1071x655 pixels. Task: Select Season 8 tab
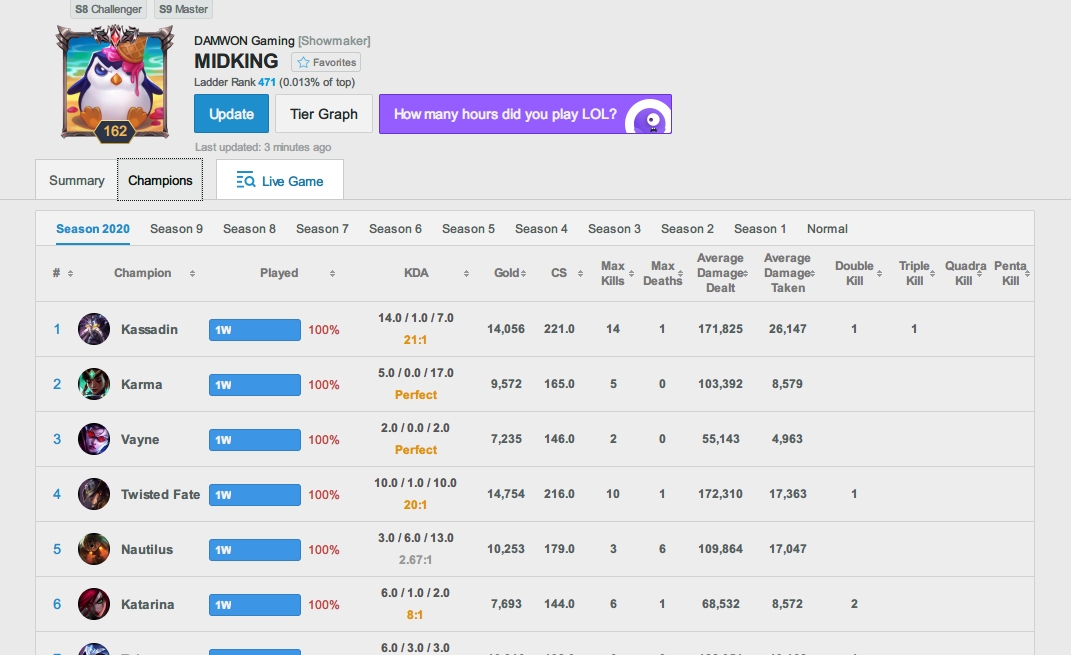[x=249, y=229]
